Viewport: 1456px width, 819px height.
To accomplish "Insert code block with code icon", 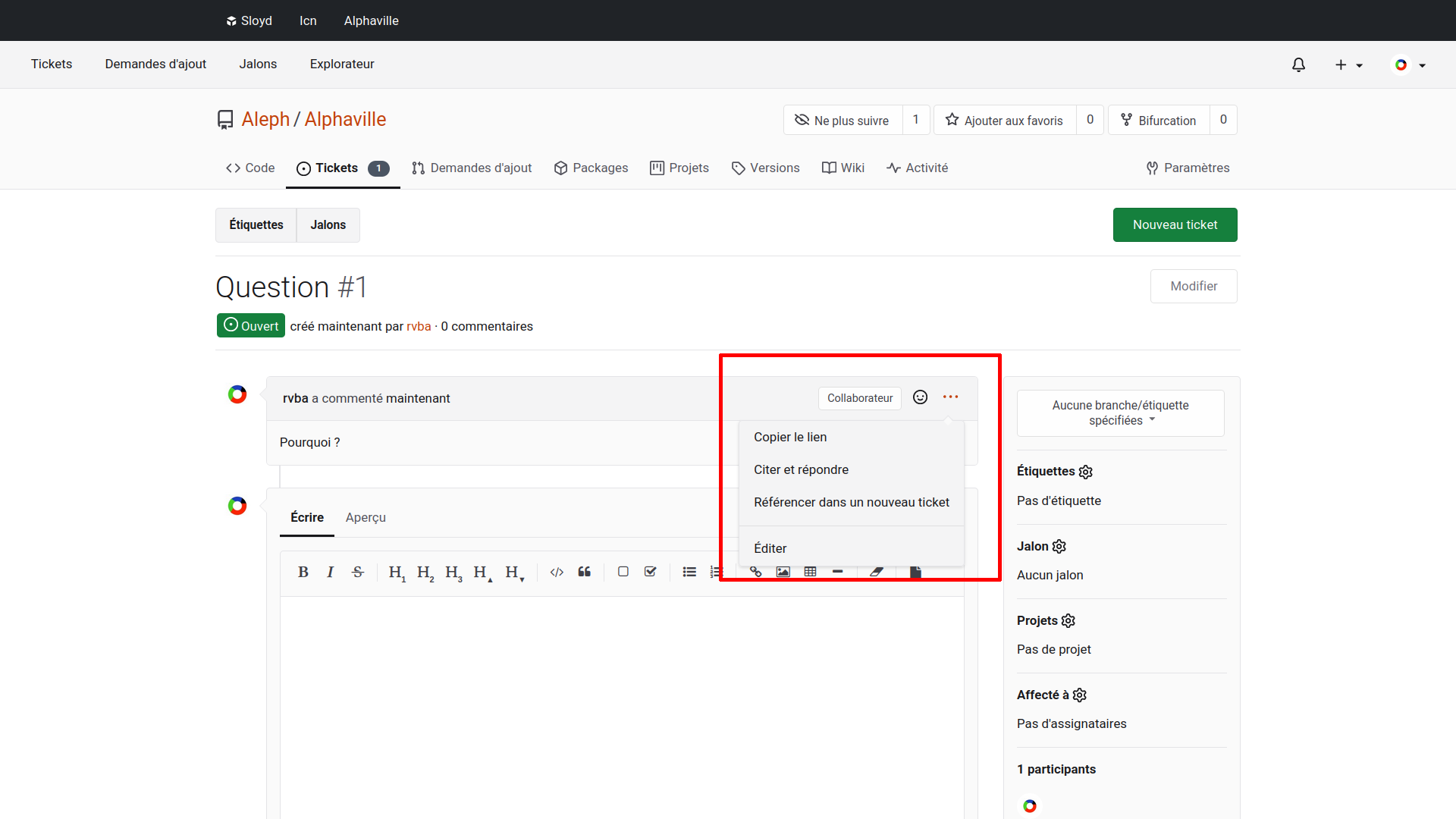I will coord(557,572).
